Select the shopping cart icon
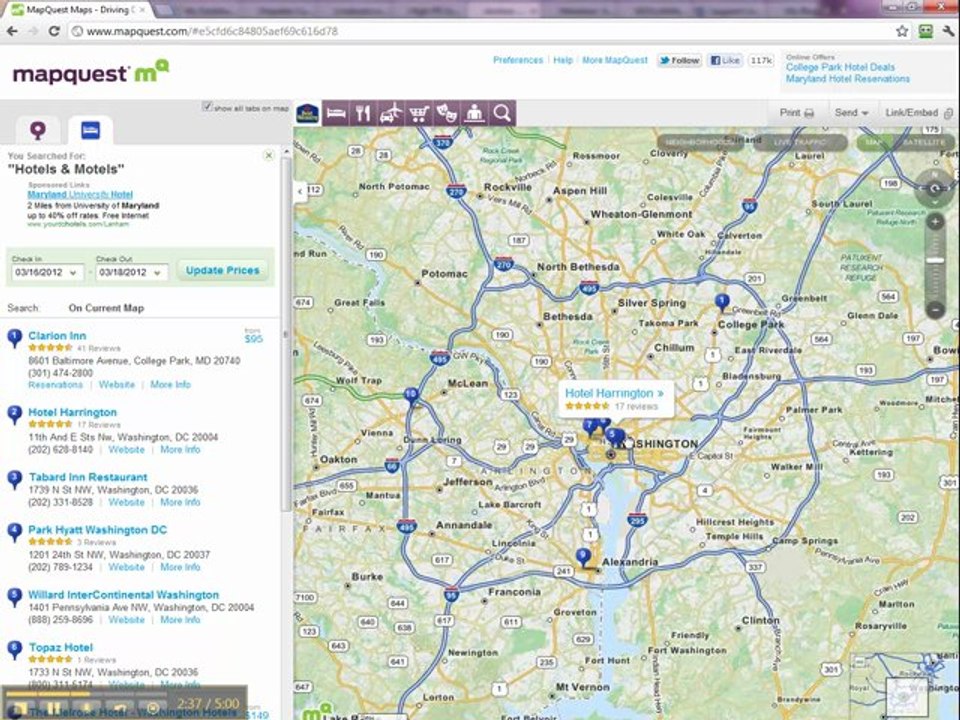Viewport: 960px width, 720px height. point(419,113)
